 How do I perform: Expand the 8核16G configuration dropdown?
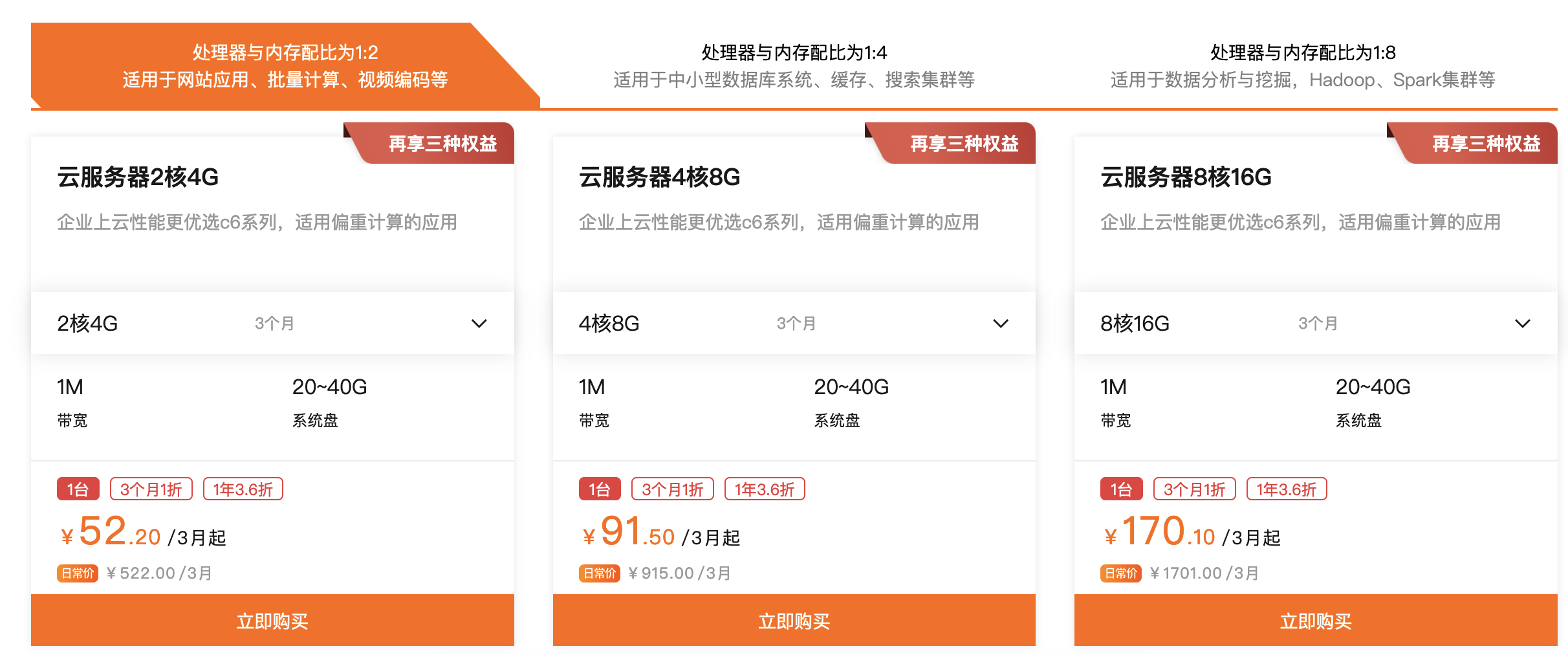tap(1524, 323)
